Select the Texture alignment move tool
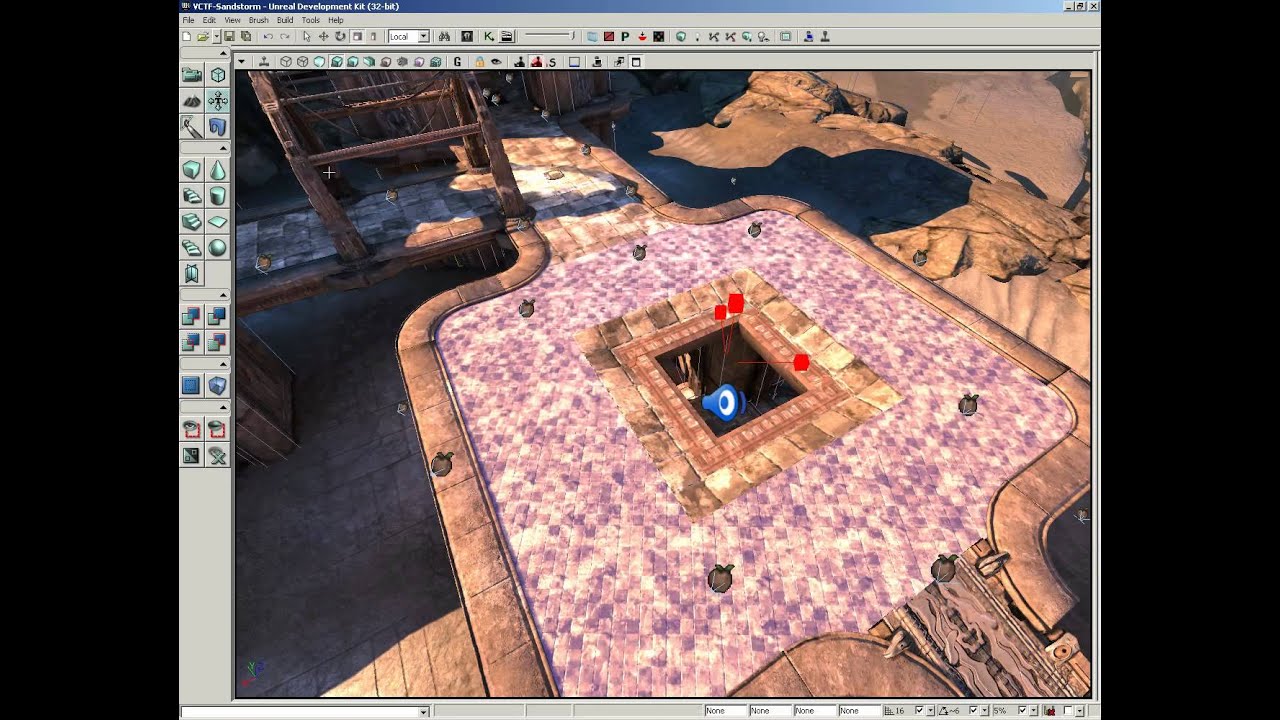 [x=217, y=101]
